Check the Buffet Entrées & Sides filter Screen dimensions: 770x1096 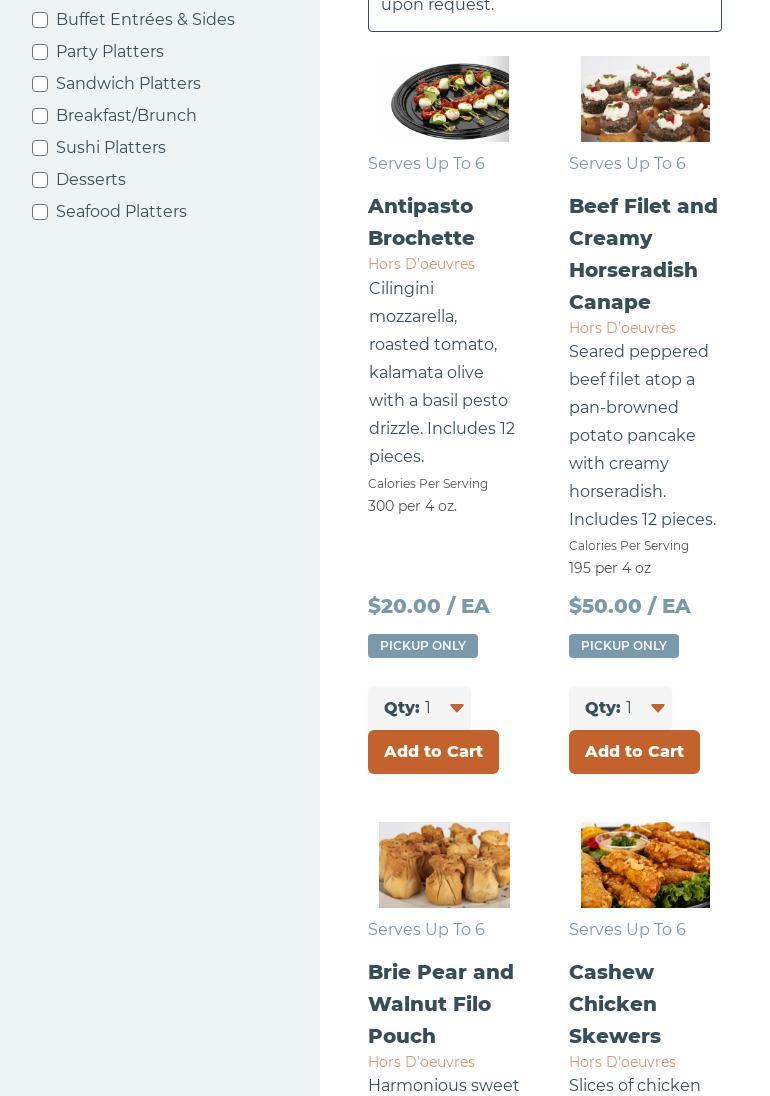tap(40, 20)
